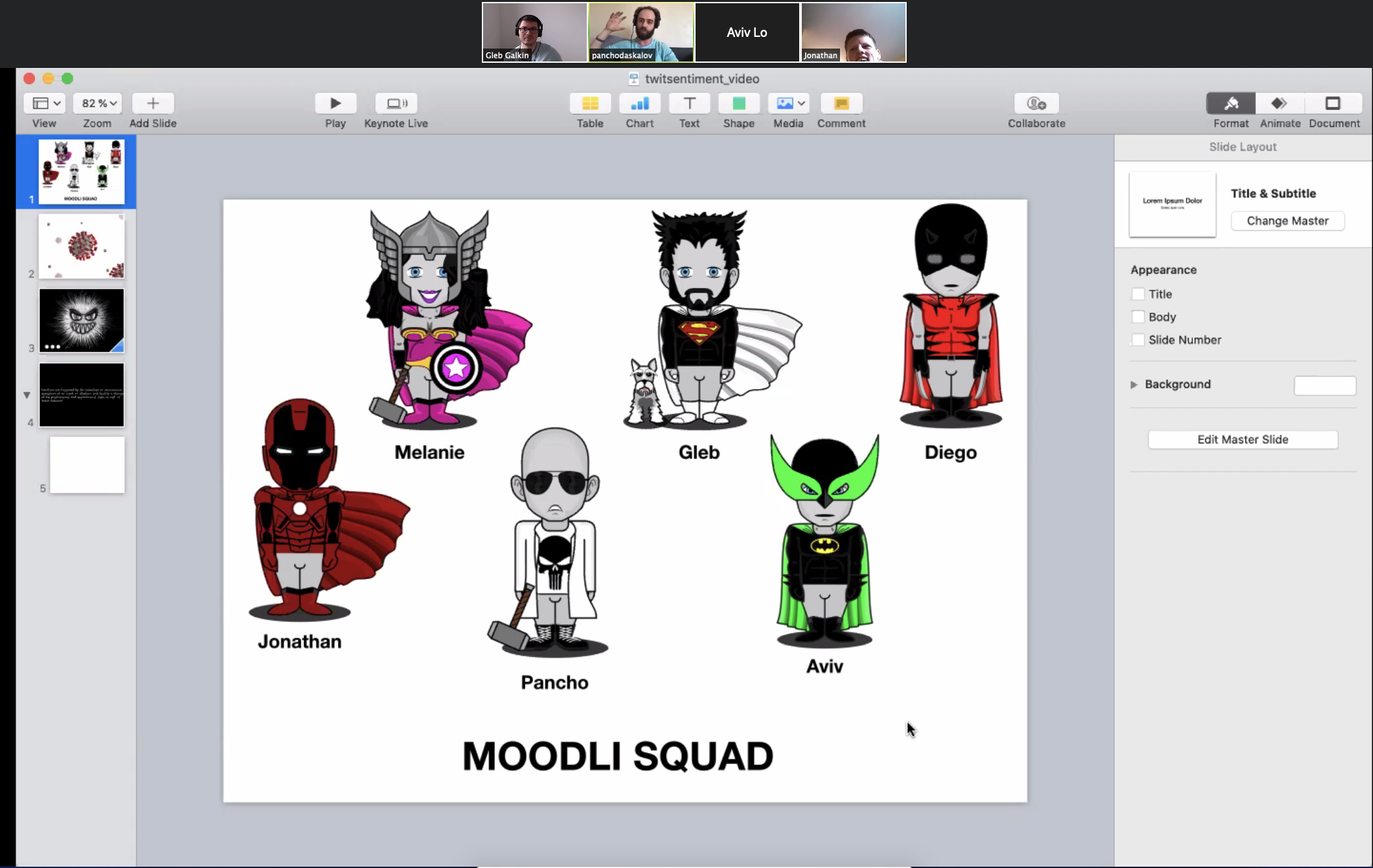The height and width of the screenshot is (868, 1373).
Task: Add a Text box
Action: tap(689, 103)
